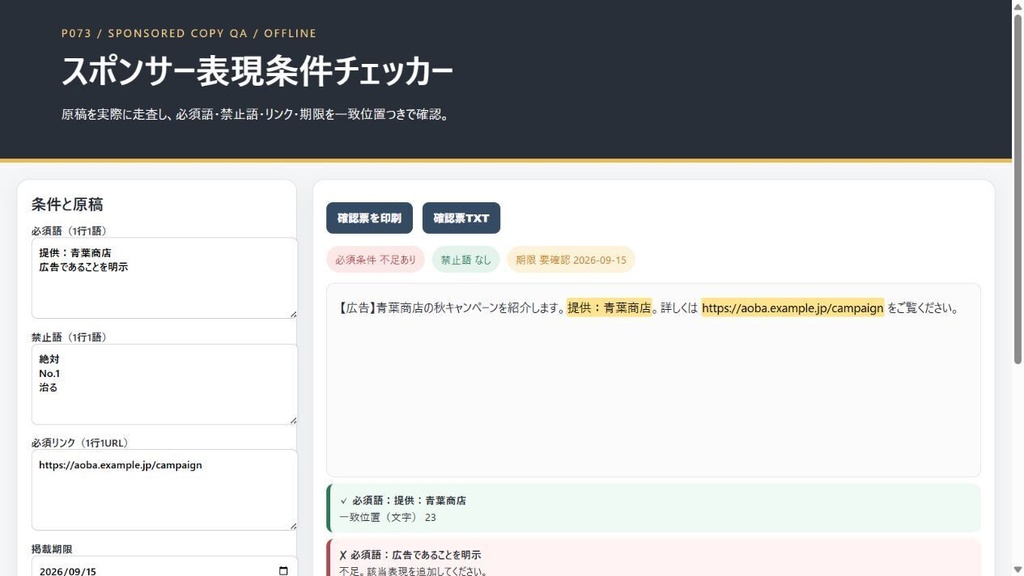Click the check mark icon in the green row

point(344,501)
